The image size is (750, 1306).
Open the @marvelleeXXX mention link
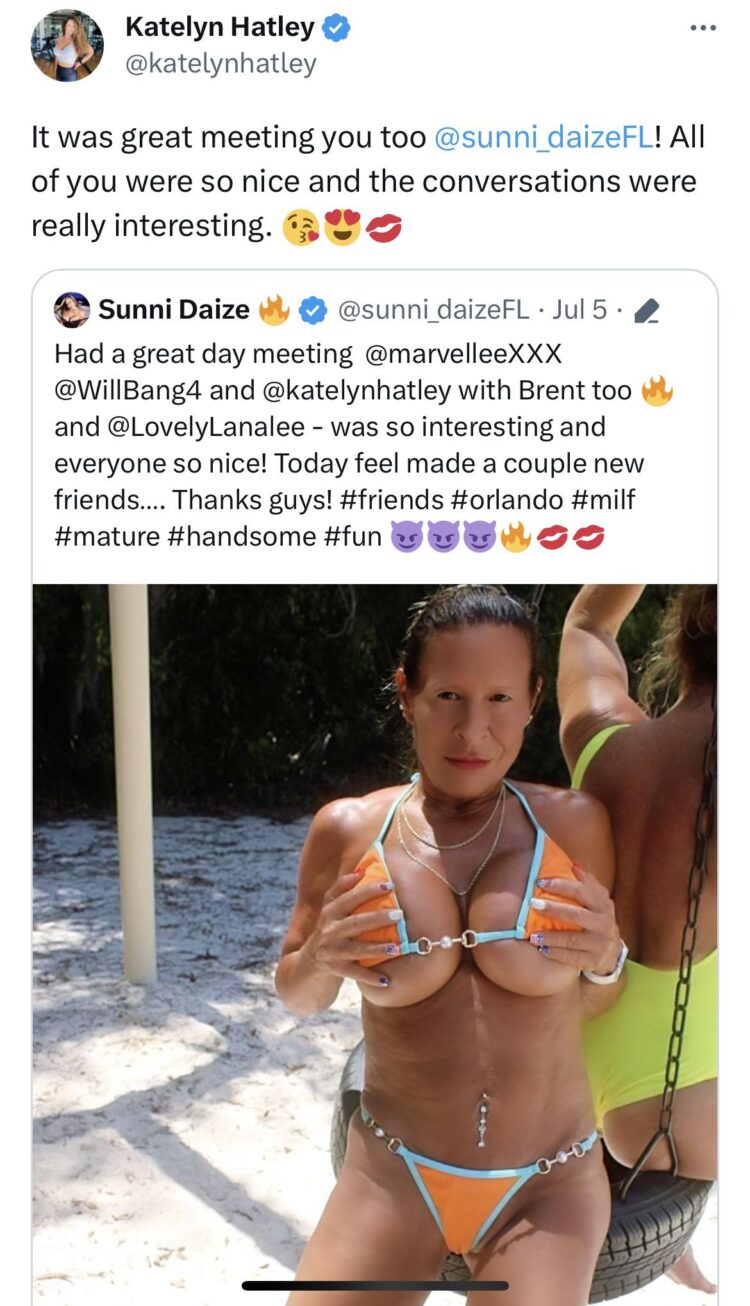click(461, 354)
